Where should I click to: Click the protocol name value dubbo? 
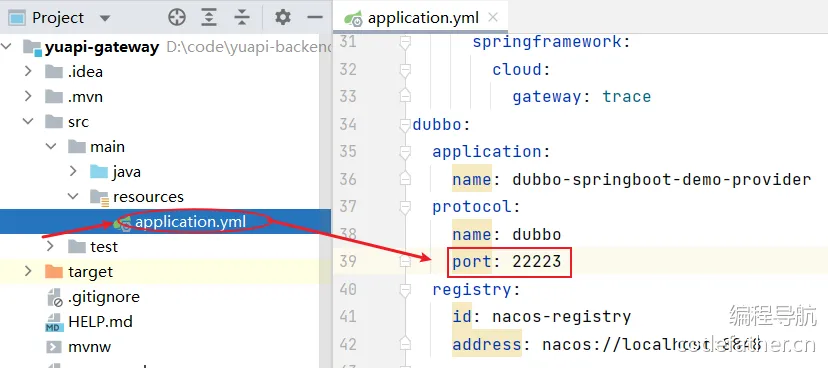[537, 234]
